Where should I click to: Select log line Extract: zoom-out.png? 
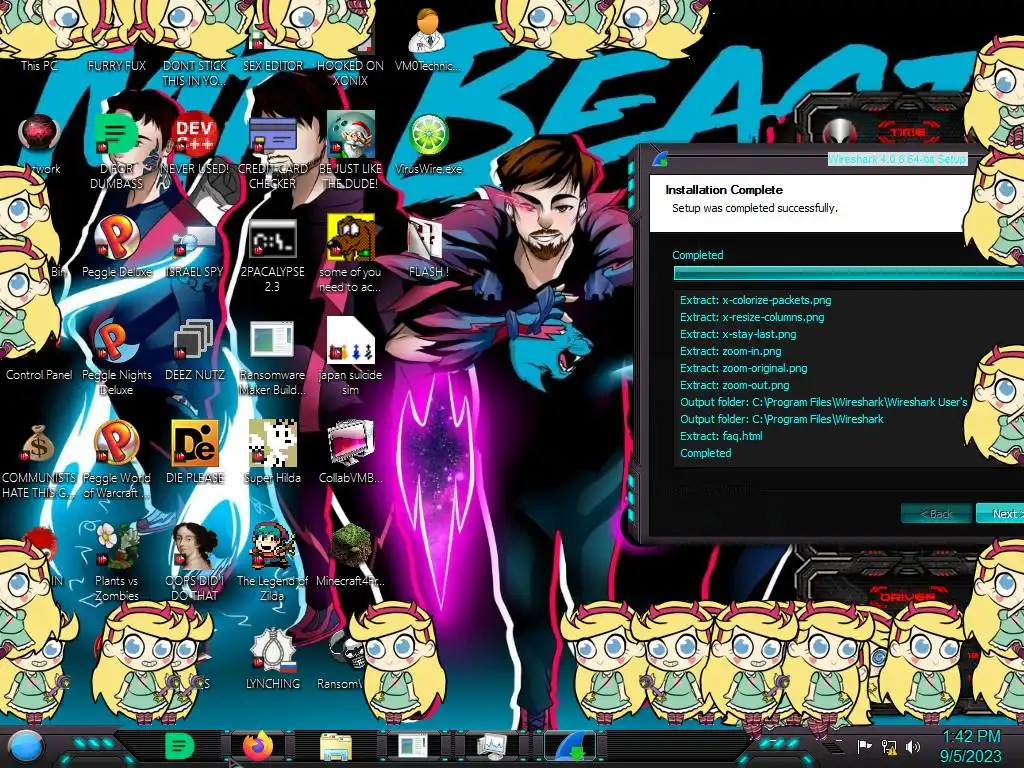pos(735,385)
